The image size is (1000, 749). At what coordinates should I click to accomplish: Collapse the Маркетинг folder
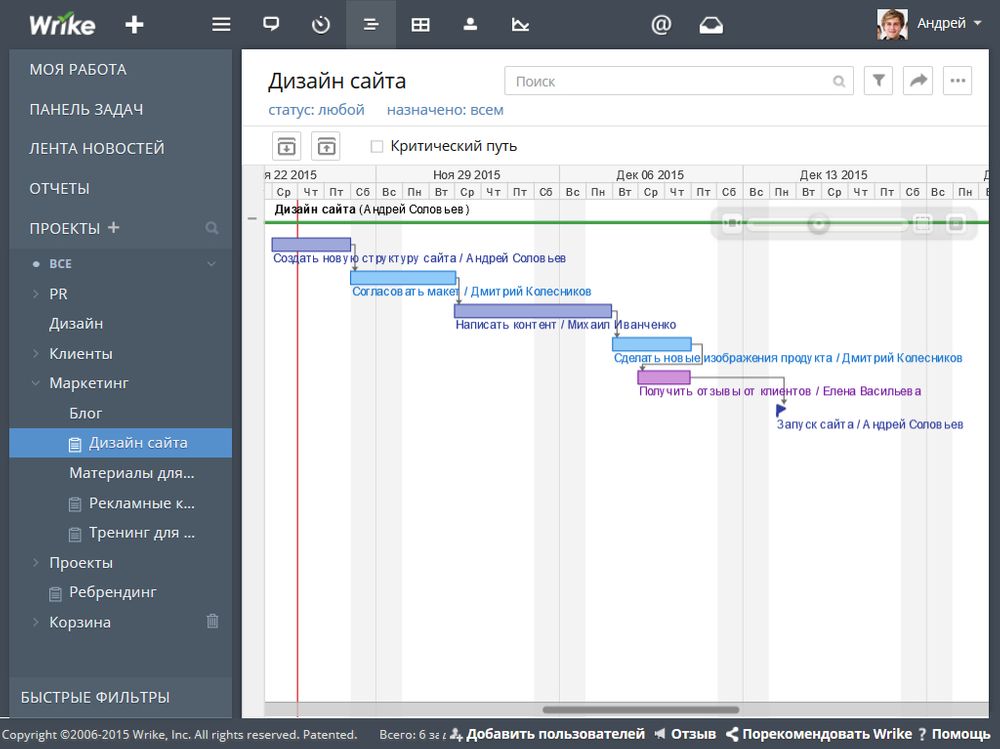click(x=36, y=383)
